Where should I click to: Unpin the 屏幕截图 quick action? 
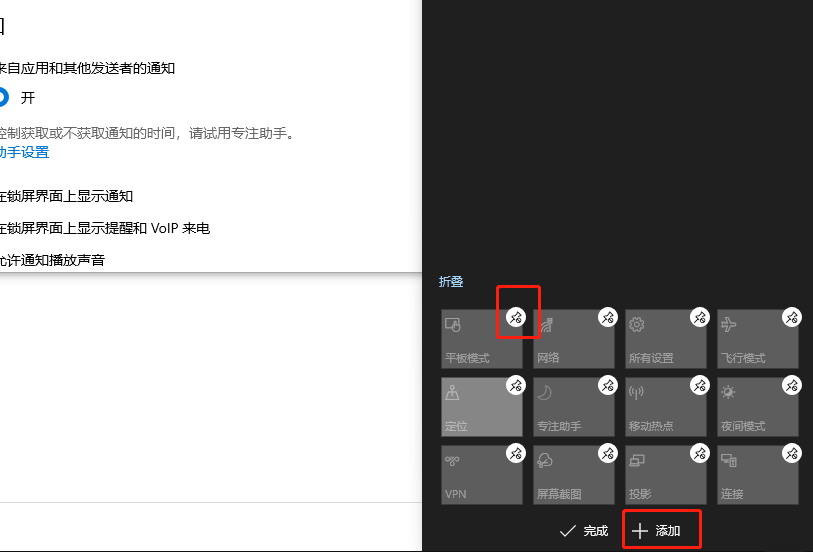coord(608,454)
